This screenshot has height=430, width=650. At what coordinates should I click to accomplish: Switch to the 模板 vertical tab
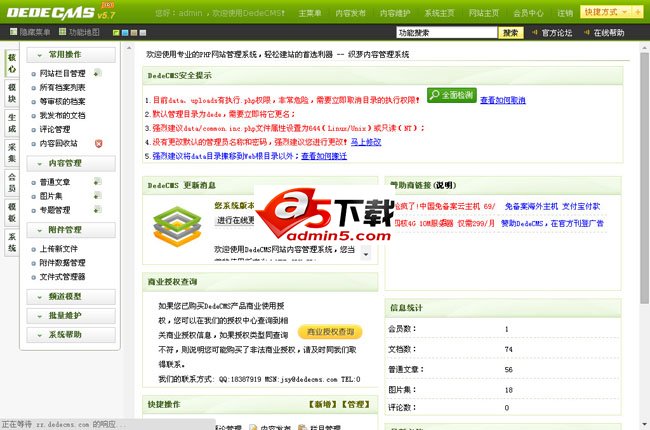point(12,212)
